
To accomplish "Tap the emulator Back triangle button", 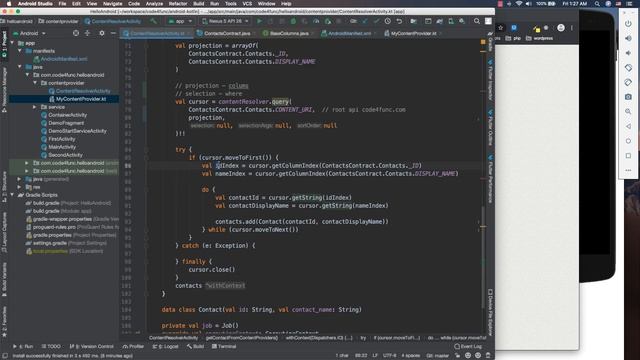I will 628,126.
